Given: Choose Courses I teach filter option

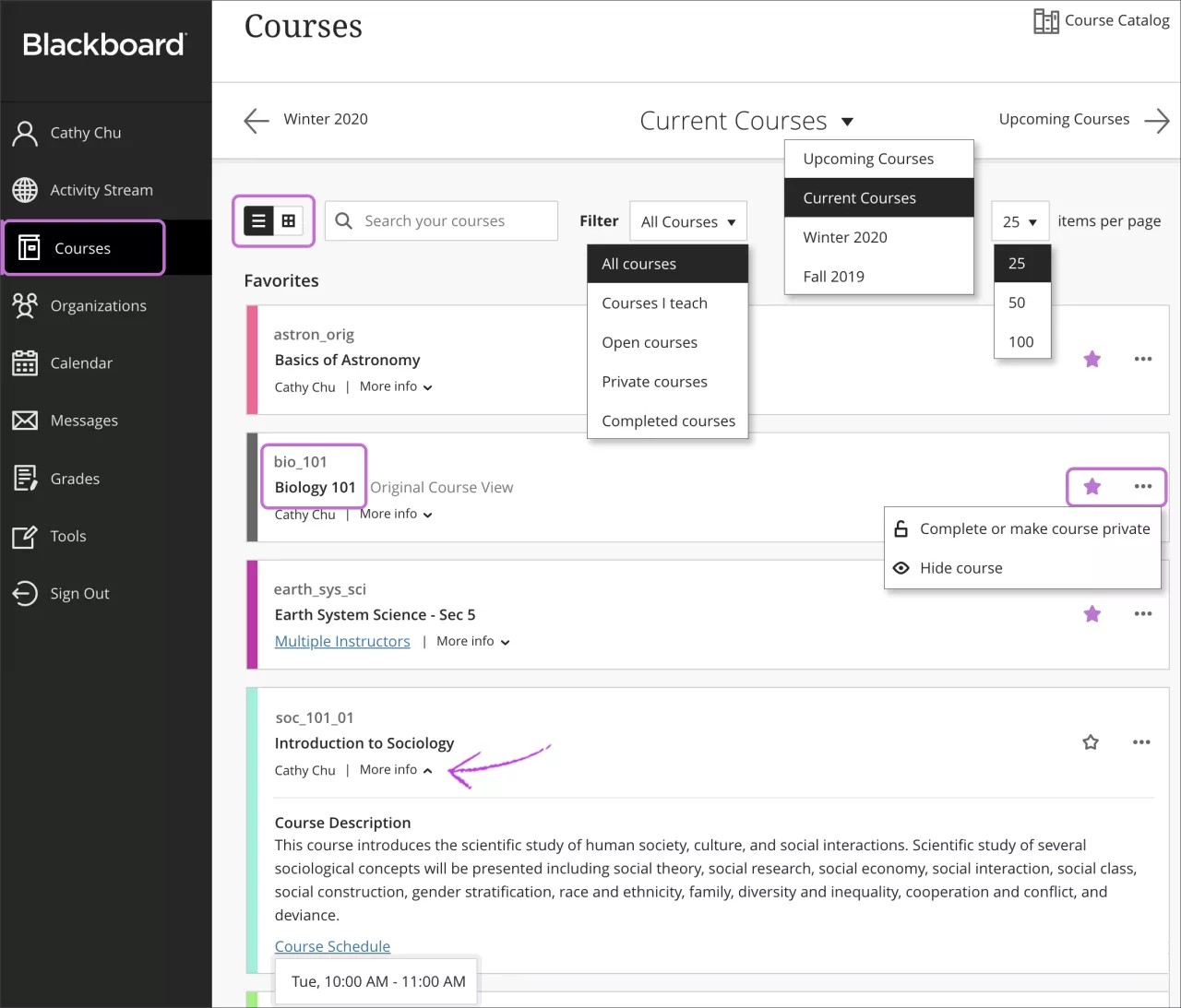Looking at the screenshot, I should [x=654, y=302].
